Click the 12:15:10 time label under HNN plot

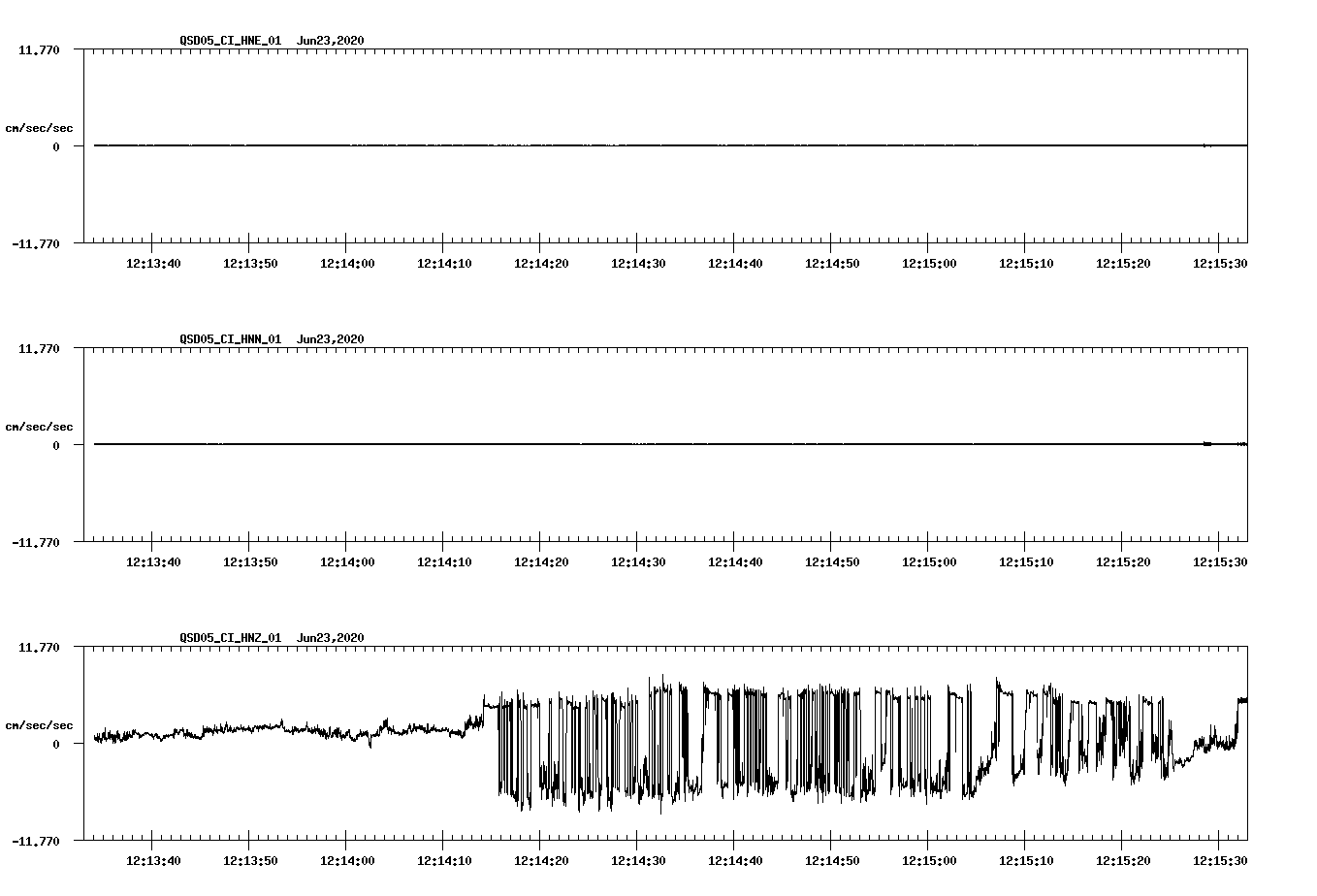point(1026,562)
